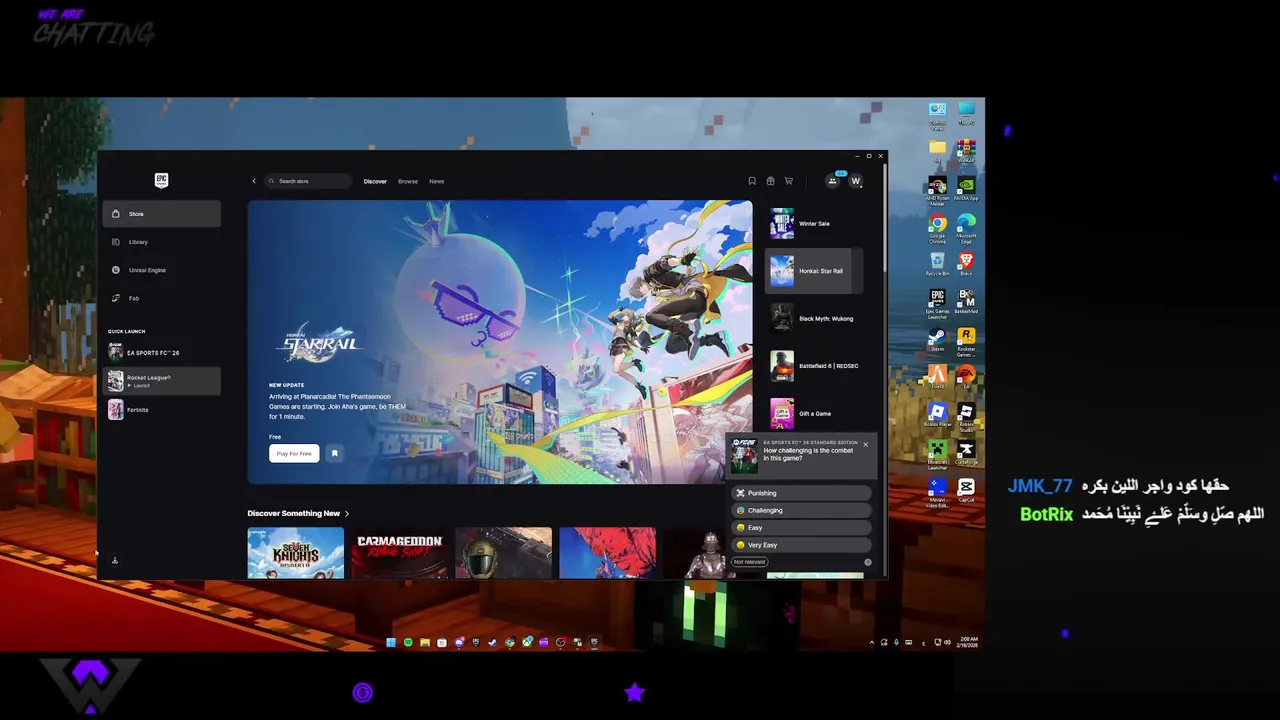Open the shopping cart icon

[x=788, y=181]
